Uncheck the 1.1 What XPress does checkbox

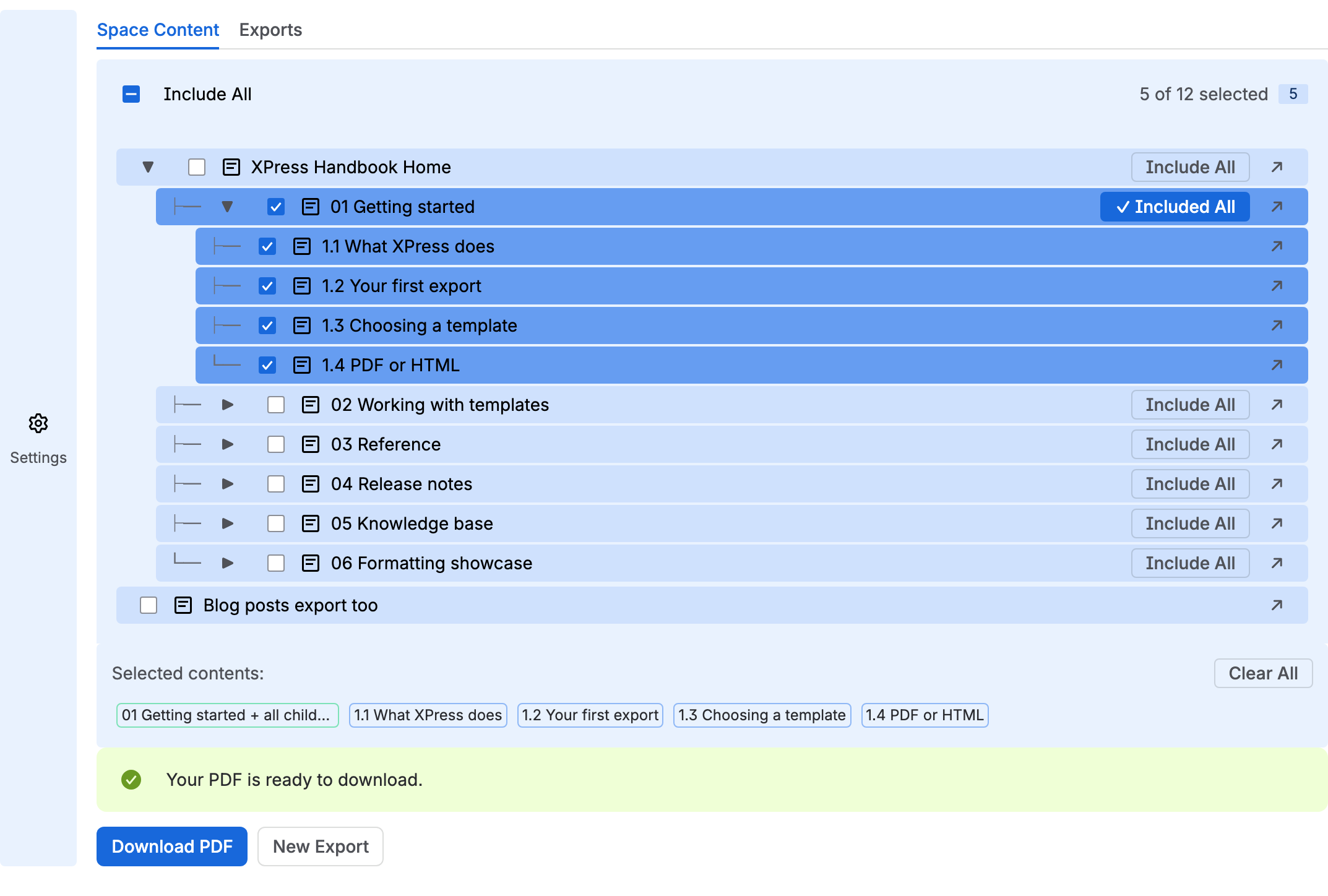(x=267, y=246)
